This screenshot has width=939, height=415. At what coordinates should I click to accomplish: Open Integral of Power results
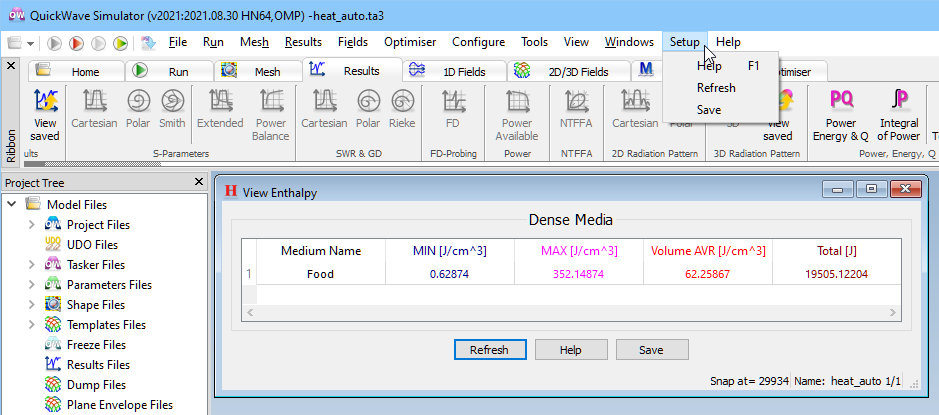(x=899, y=115)
